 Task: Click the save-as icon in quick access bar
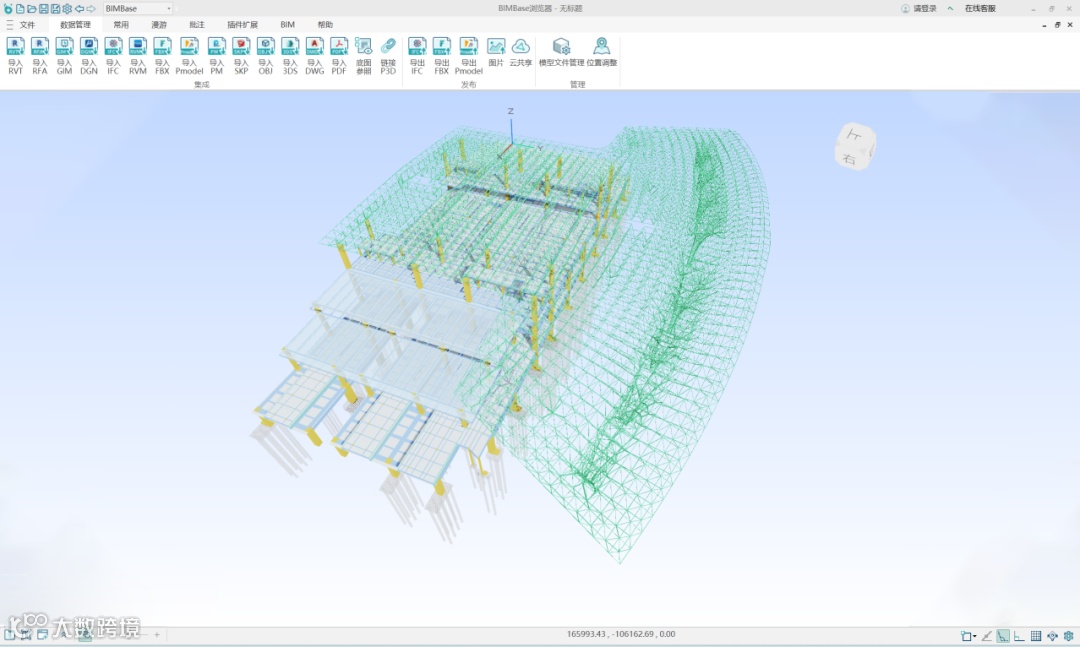[x=55, y=9]
